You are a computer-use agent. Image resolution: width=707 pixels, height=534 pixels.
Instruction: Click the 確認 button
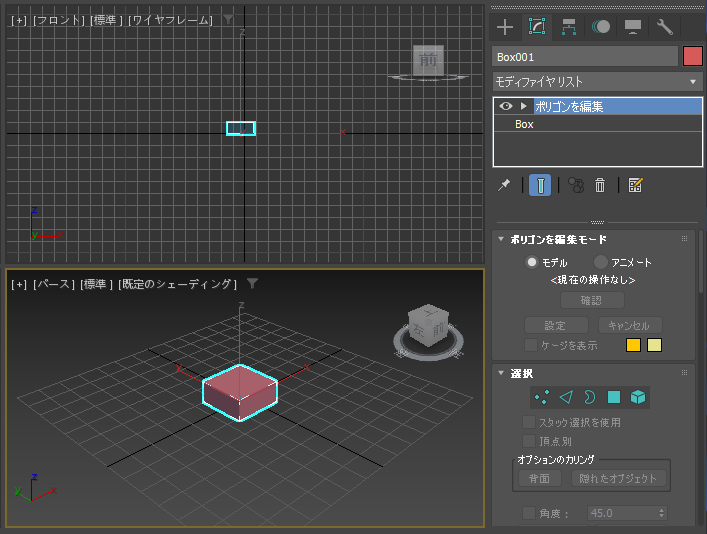tap(592, 300)
